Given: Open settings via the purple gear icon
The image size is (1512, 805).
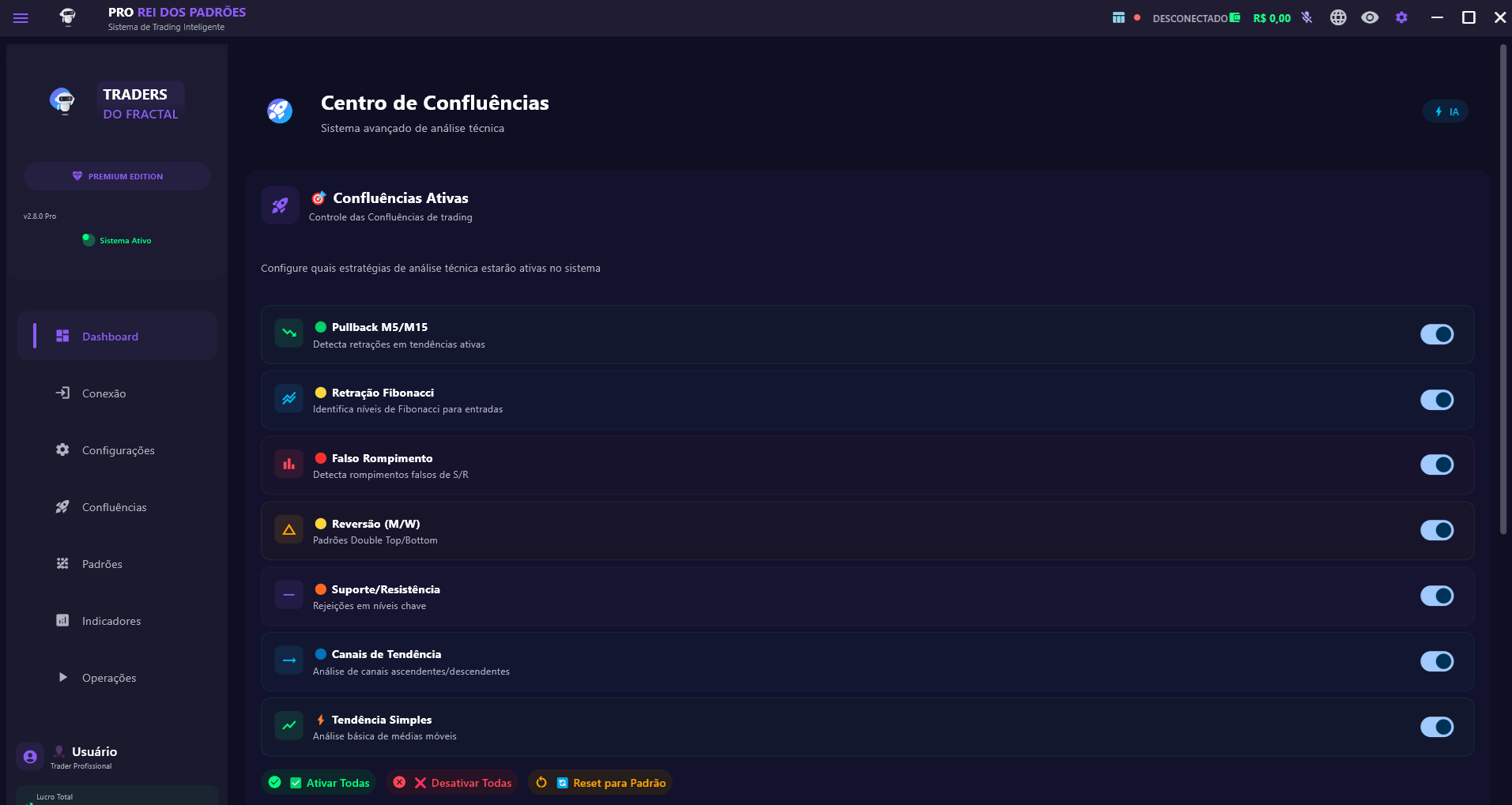Looking at the screenshot, I should point(1401,17).
